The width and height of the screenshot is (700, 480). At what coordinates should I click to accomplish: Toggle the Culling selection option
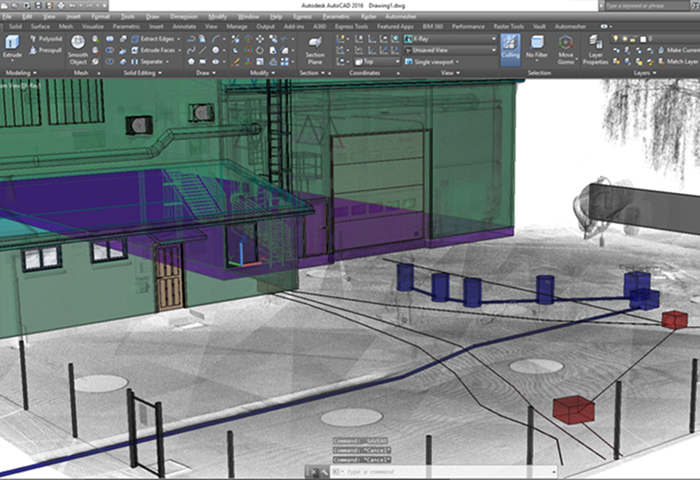coord(510,48)
